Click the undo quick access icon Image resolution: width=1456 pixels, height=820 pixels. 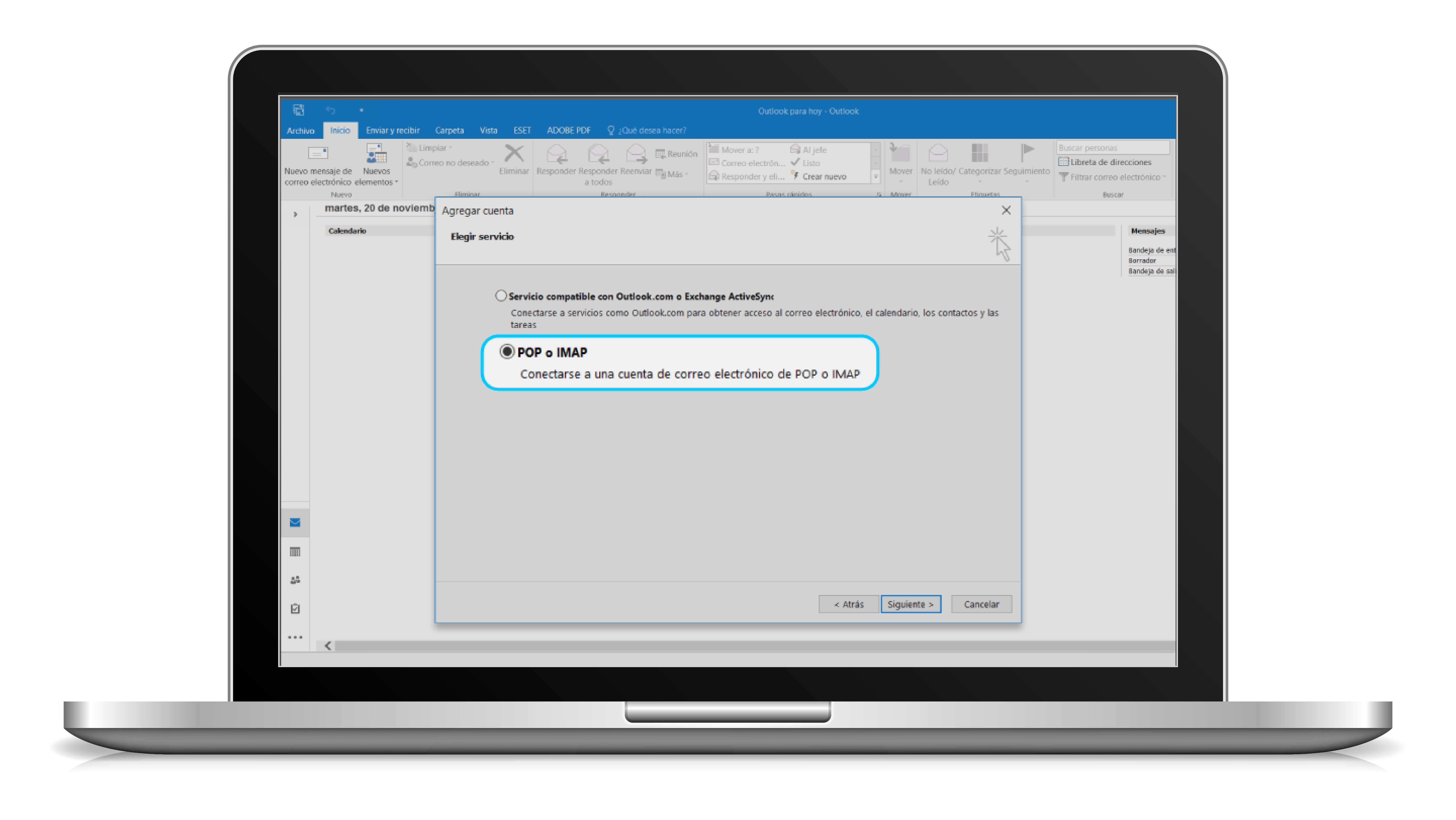click(x=331, y=110)
